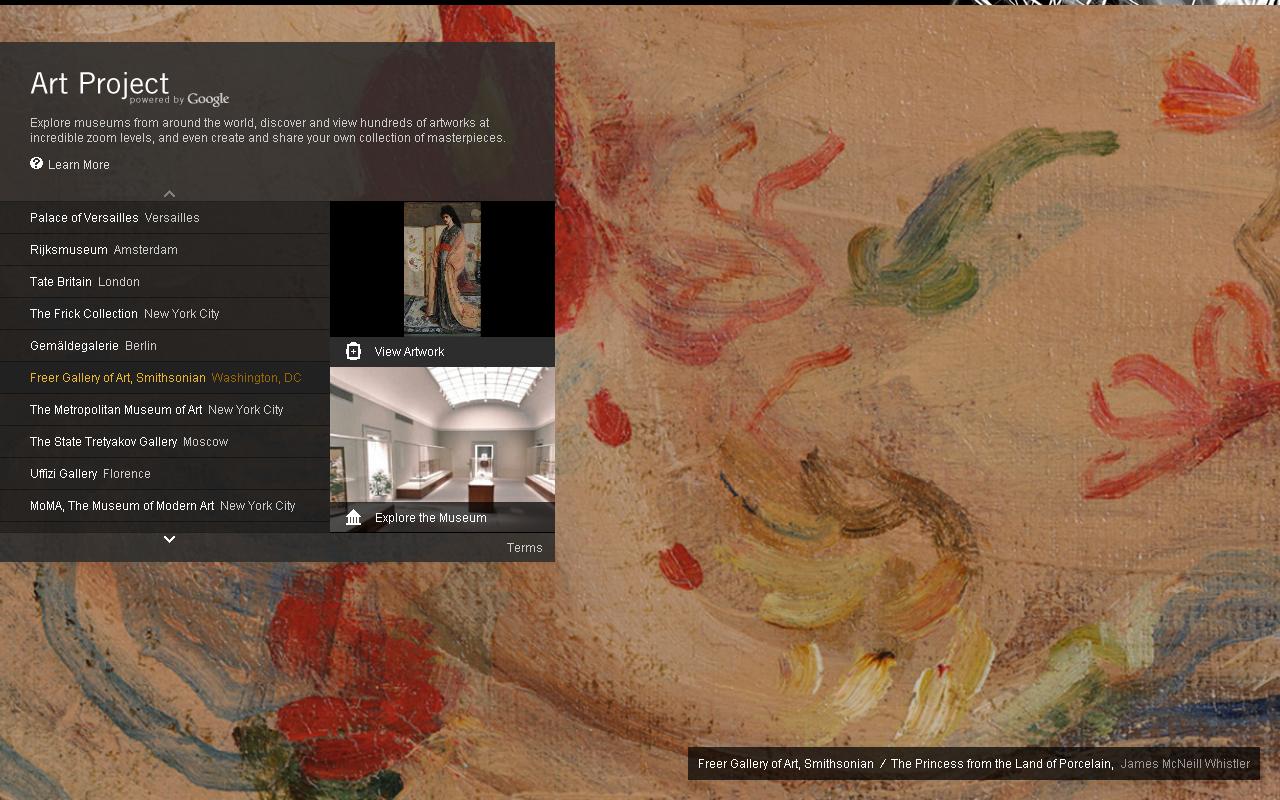The width and height of the screenshot is (1280, 800).
Task: Select Palace of Versailles from the museum list
Action: tap(165, 218)
